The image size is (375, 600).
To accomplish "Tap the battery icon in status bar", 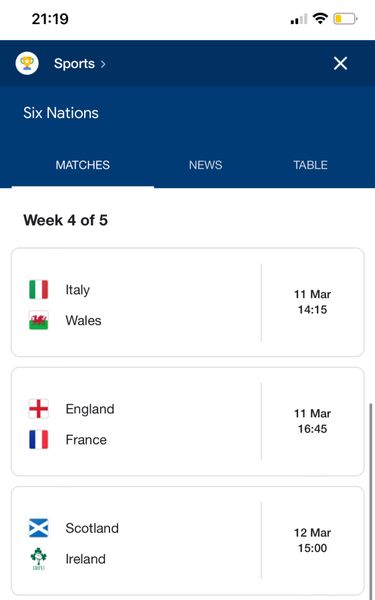I will pos(345,19).
